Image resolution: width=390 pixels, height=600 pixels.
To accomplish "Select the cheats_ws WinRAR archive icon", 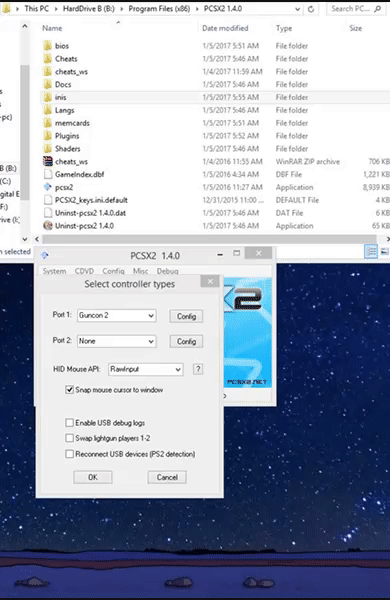I will coord(47,161).
